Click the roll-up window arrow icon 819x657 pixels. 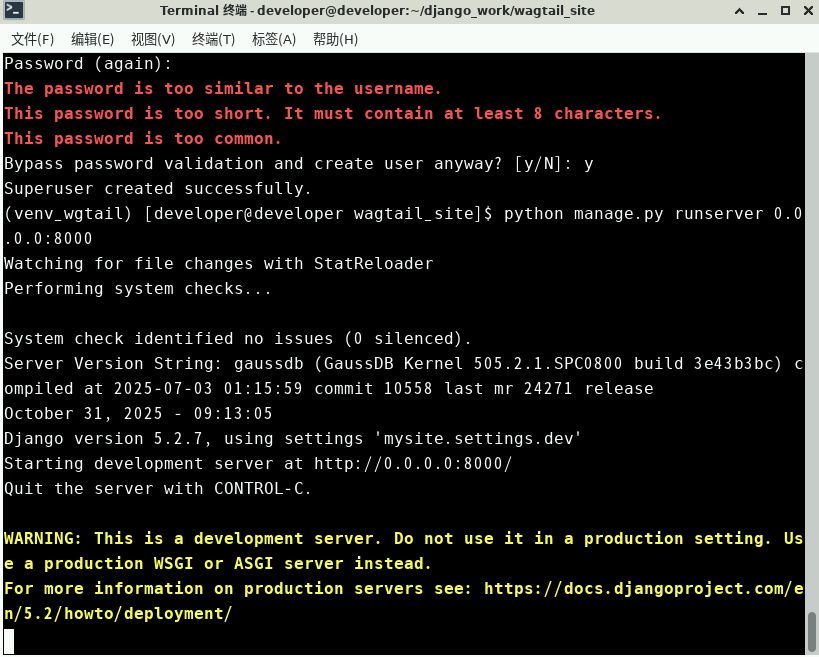click(739, 11)
